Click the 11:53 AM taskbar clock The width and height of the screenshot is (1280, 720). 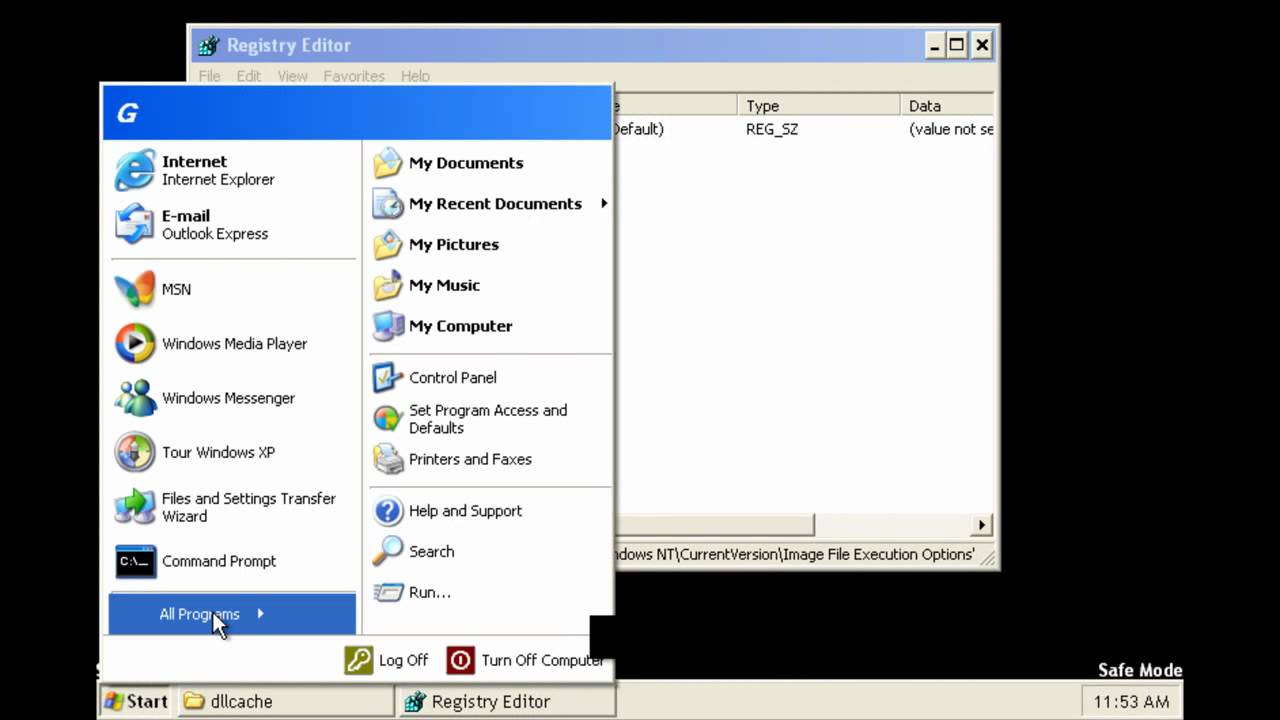(1131, 701)
